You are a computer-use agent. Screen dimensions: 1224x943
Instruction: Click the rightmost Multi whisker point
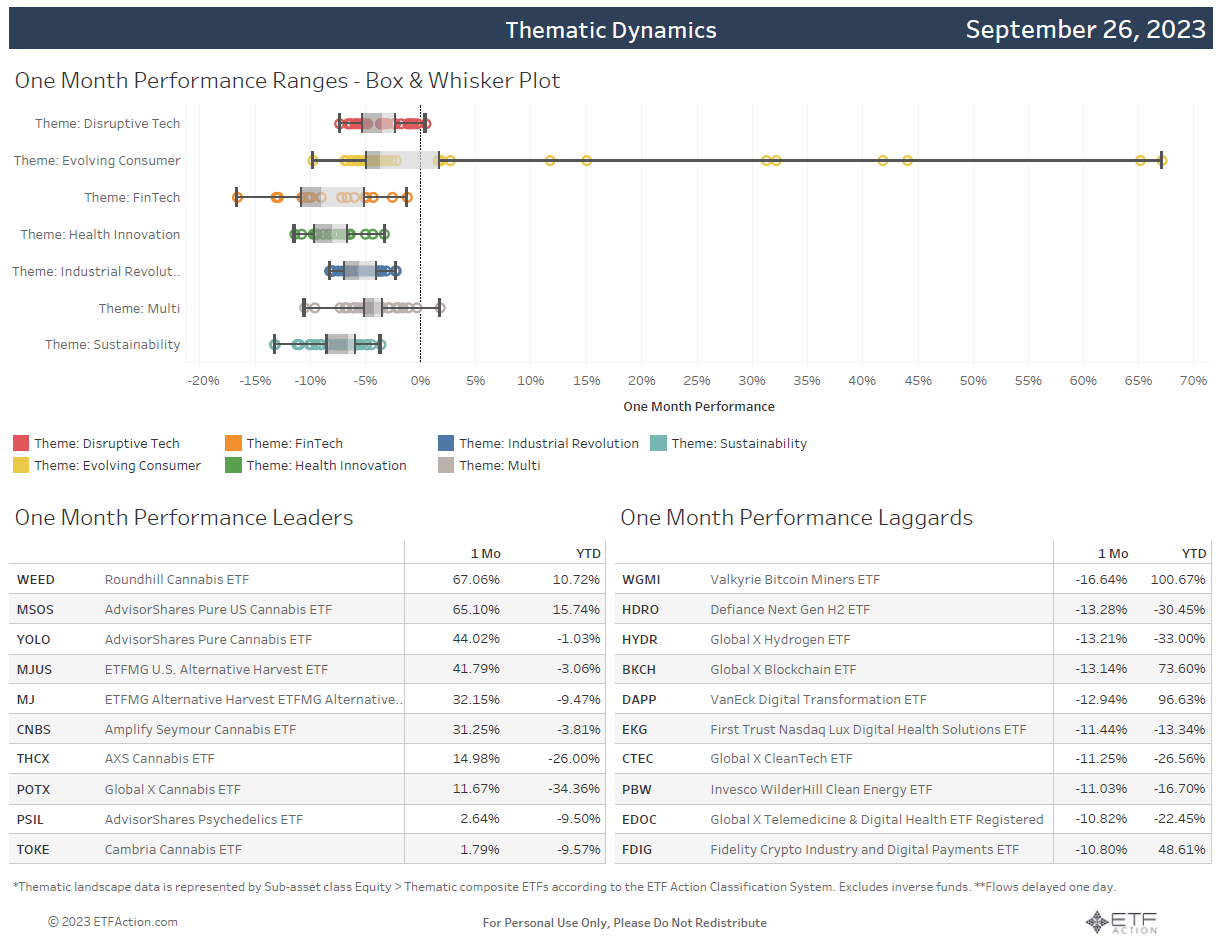(x=440, y=308)
